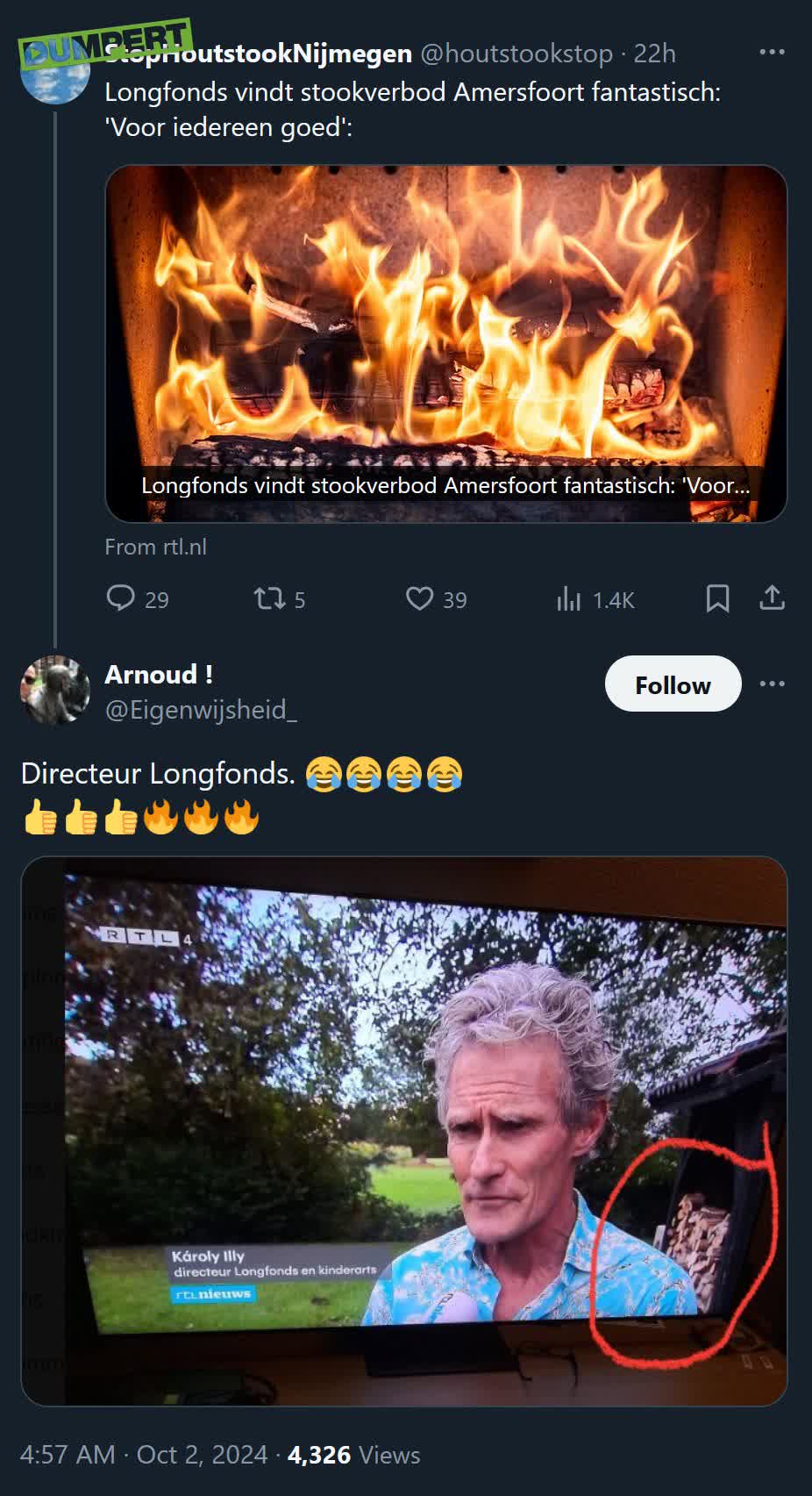Open more options on StopHoutstookNijmegen tweet

(772, 53)
